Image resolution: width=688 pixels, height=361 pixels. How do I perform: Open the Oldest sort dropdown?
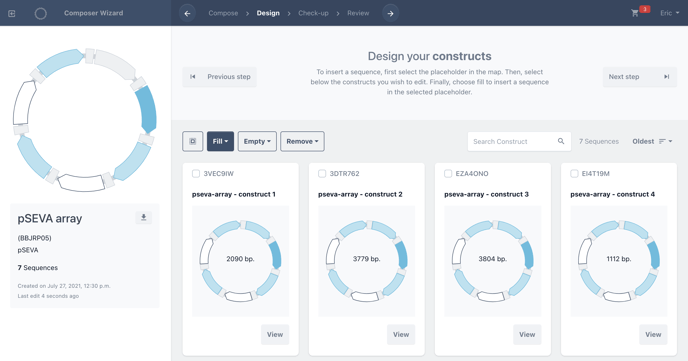[x=652, y=141]
